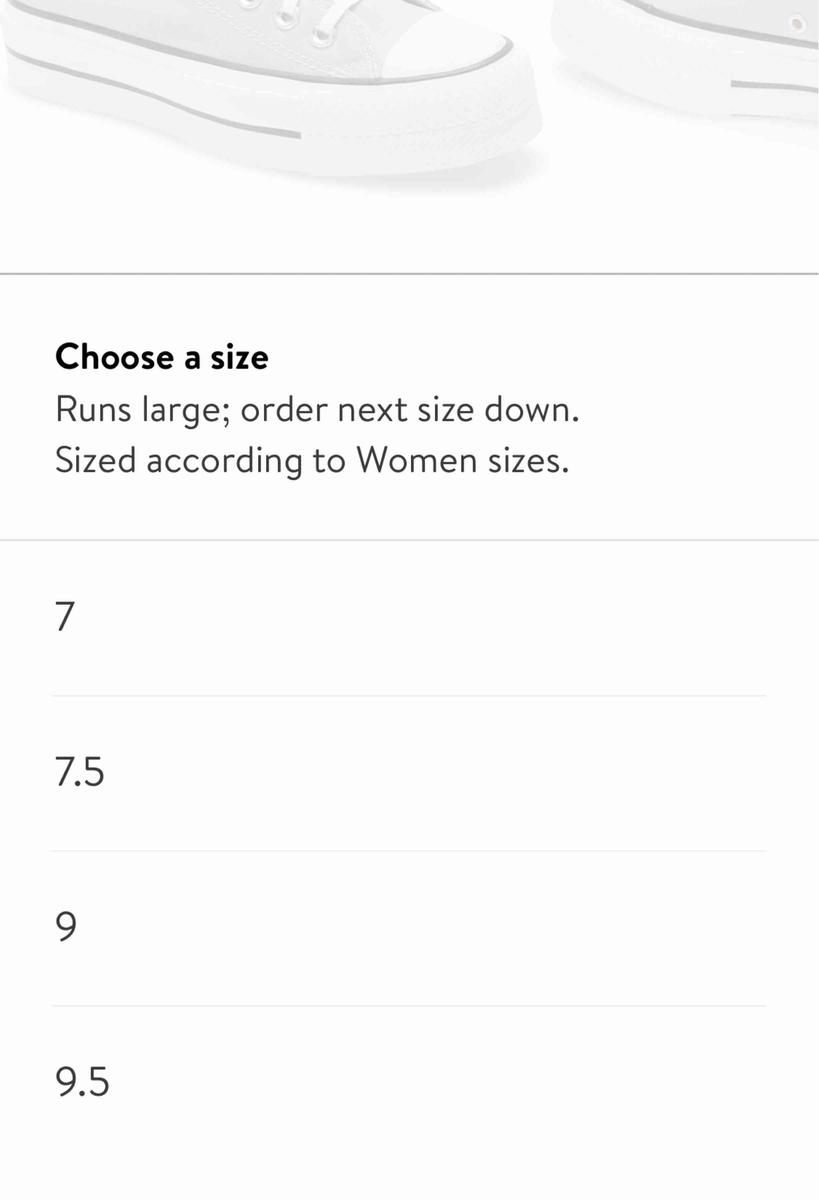The image size is (819, 1200).
Task: Click the word "large" in fit note
Action: [x=188, y=410]
